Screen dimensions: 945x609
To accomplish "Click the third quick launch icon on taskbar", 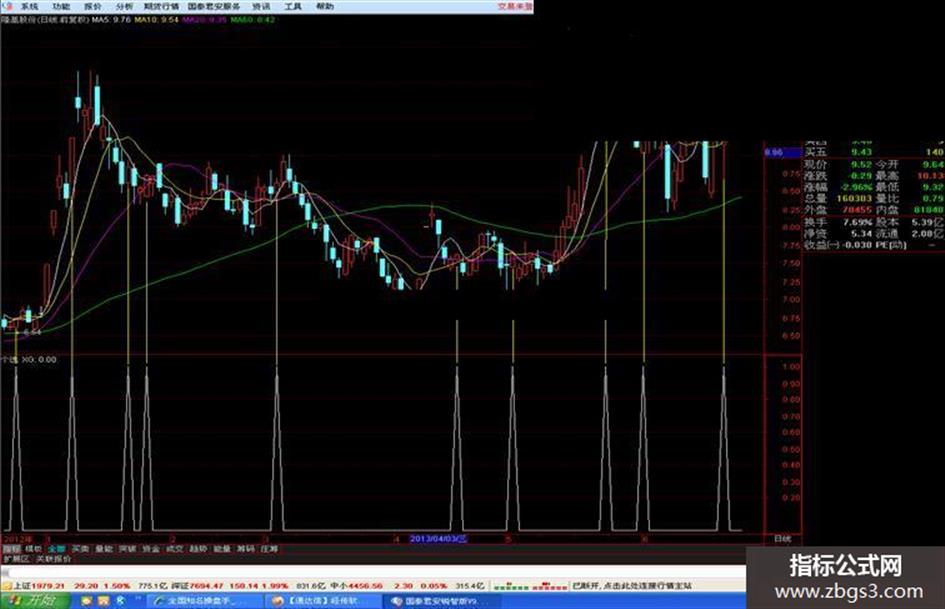I will pyautogui.click(x=121, y=601).
